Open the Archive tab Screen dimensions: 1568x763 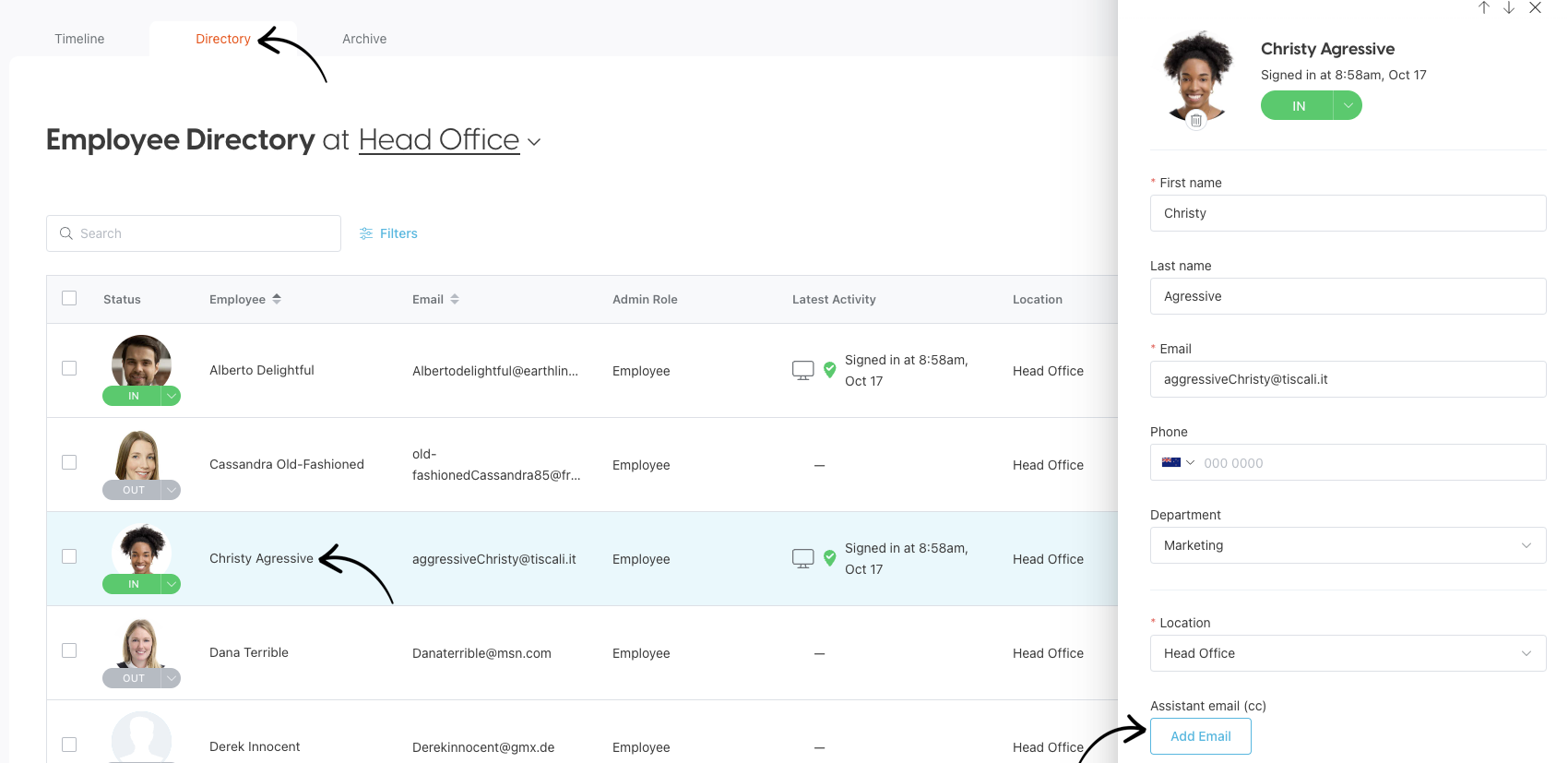pos(364,39)
